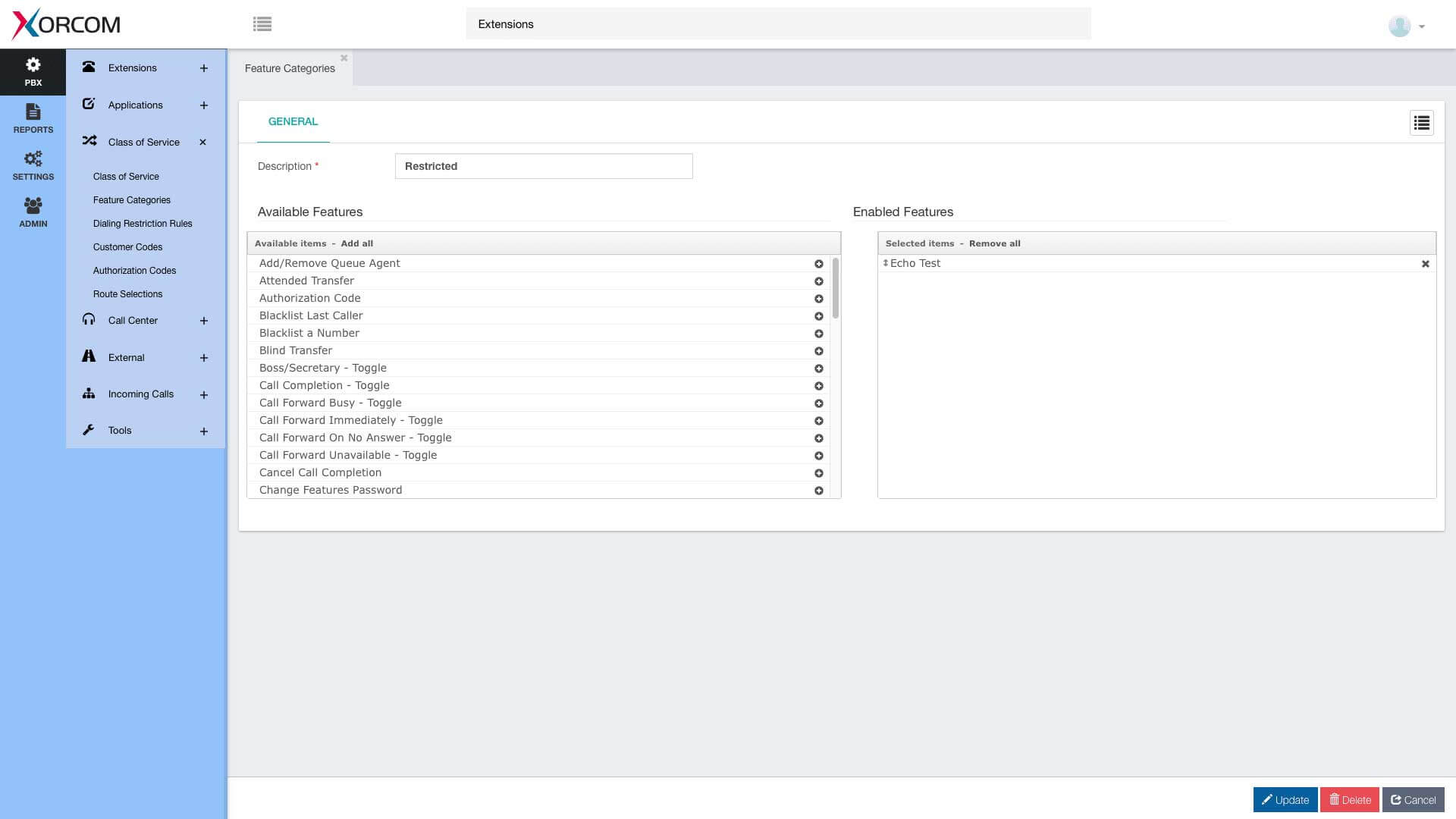The width and height of the screenshot is (1456, 819).
Task: Click the Extensions search bar
Action: pyautogui.click(x=778, y=24)
